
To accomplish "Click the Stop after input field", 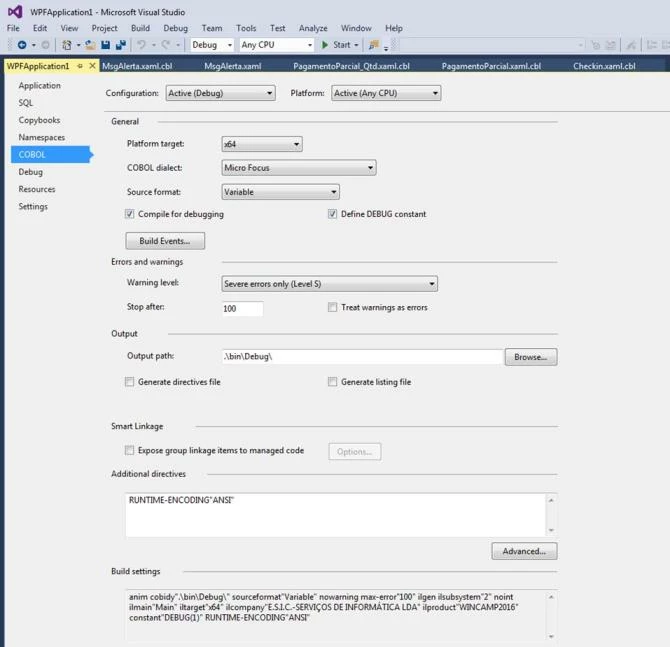I will (x=242, y=309).
